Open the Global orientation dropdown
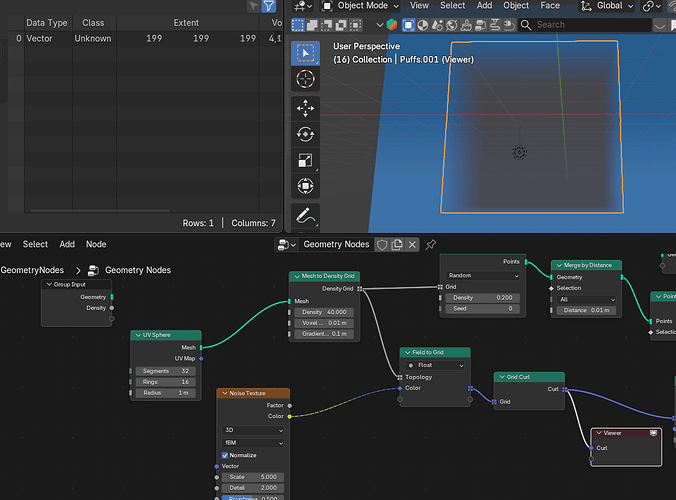Viewport: 676px width, 500px height. click(x=607, y=6)
